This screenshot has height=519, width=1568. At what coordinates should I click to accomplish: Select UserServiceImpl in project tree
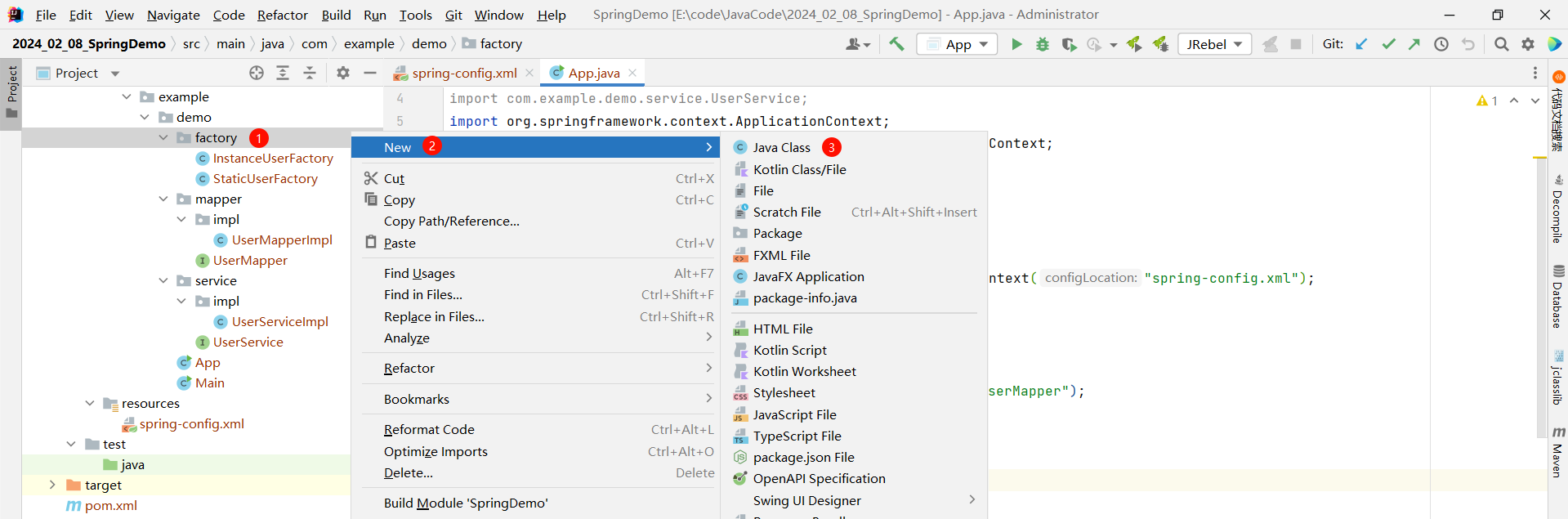coord(279,321)
